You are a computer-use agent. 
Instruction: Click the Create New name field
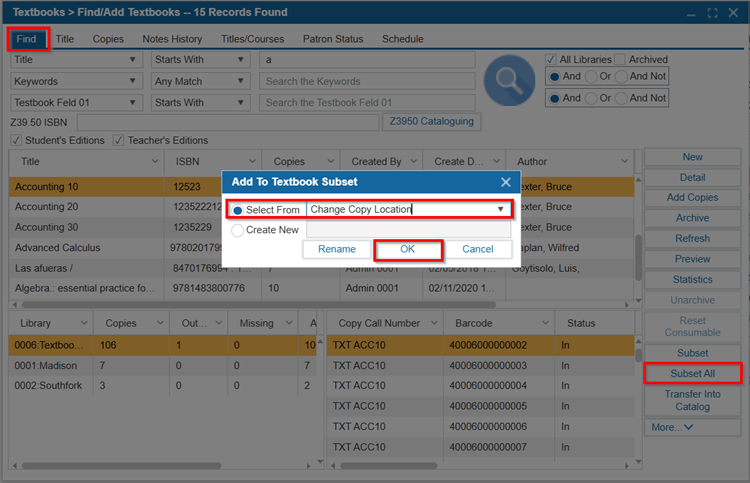pyautogui.click(x=408, y=230)
